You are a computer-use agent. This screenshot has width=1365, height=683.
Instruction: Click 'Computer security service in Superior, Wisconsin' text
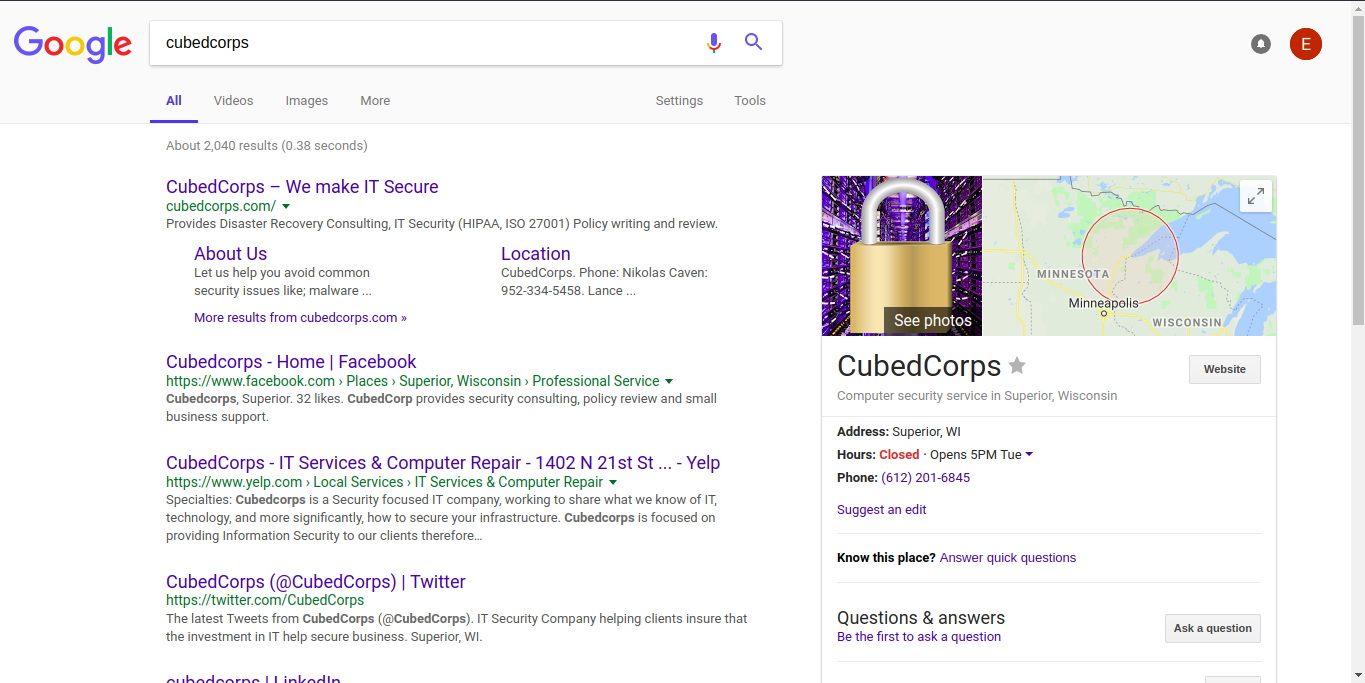coord(977,396)
